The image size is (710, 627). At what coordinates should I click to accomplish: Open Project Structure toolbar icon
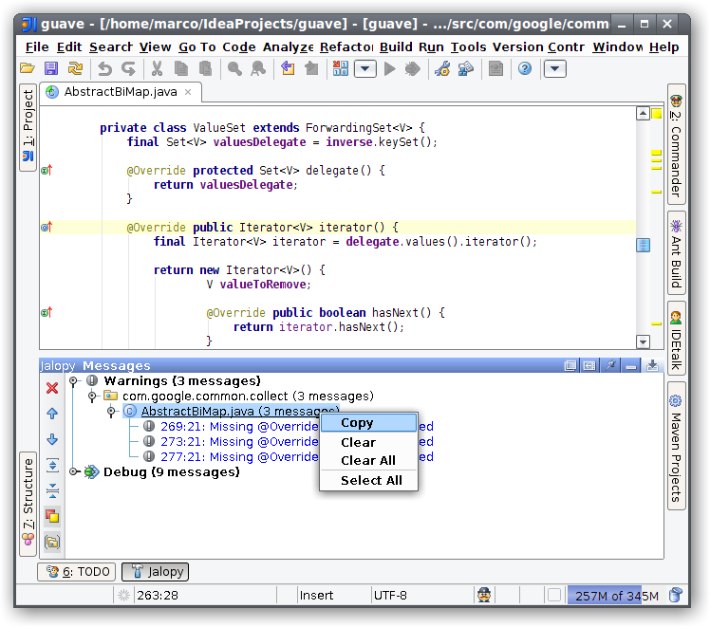coord(465,69)
